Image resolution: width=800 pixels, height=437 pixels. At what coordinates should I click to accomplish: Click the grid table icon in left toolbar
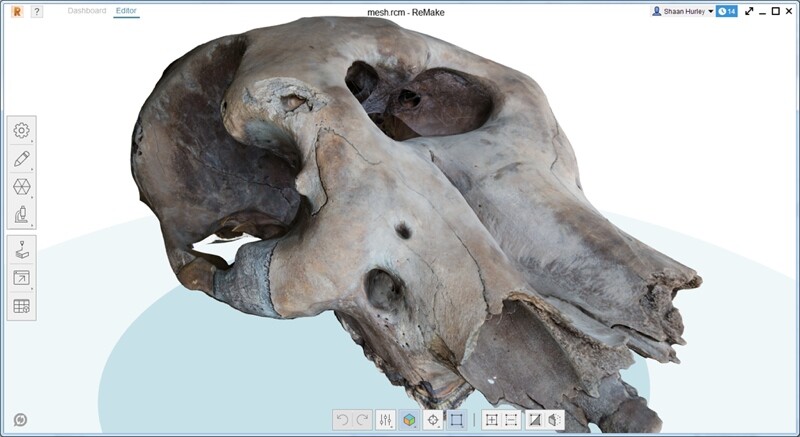pos(21,306)
